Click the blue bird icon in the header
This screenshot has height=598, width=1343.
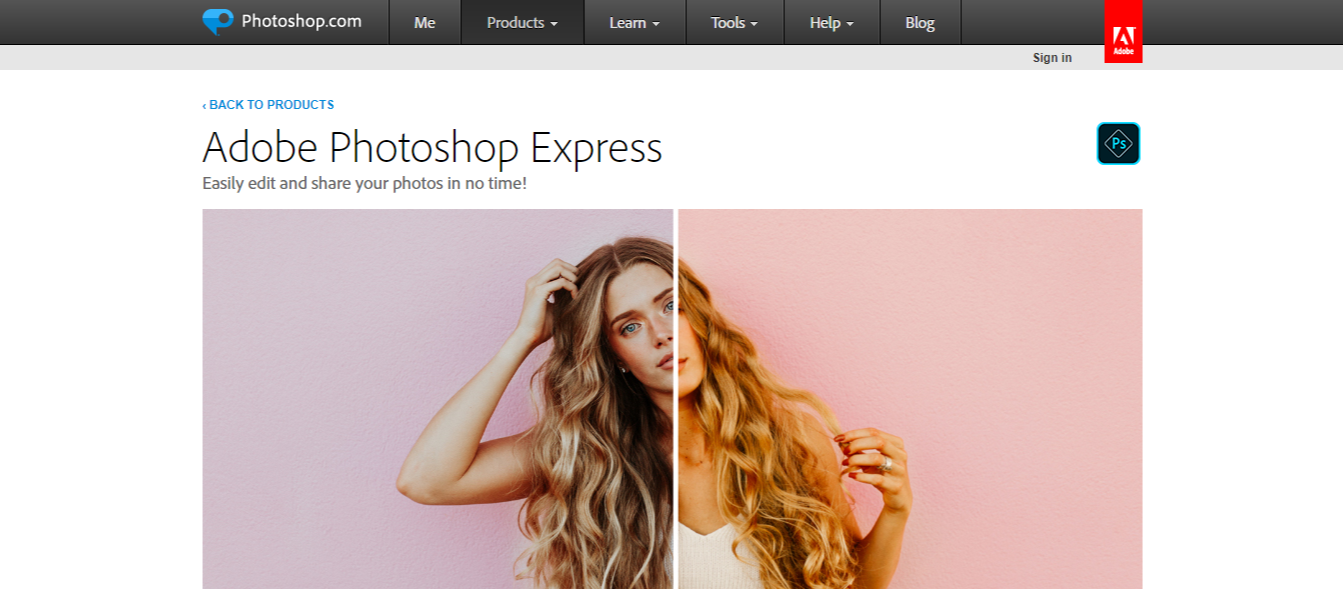click(218, 20)
